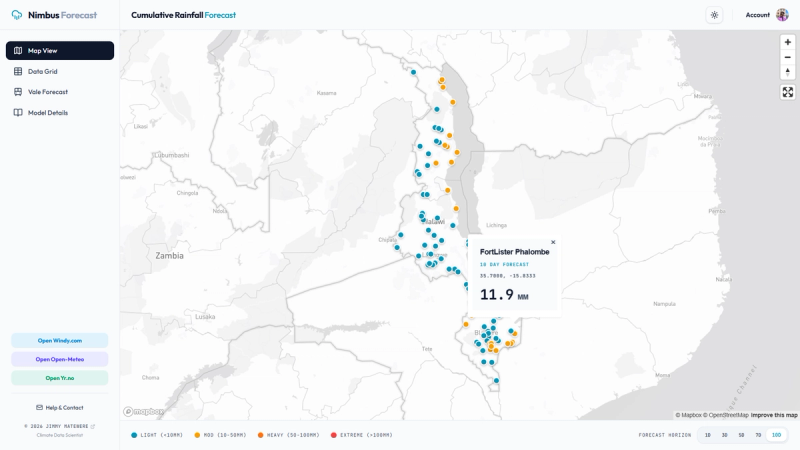The image size is (800, 450).
Task: Open the Improve this map link
Action: point(773,415)
